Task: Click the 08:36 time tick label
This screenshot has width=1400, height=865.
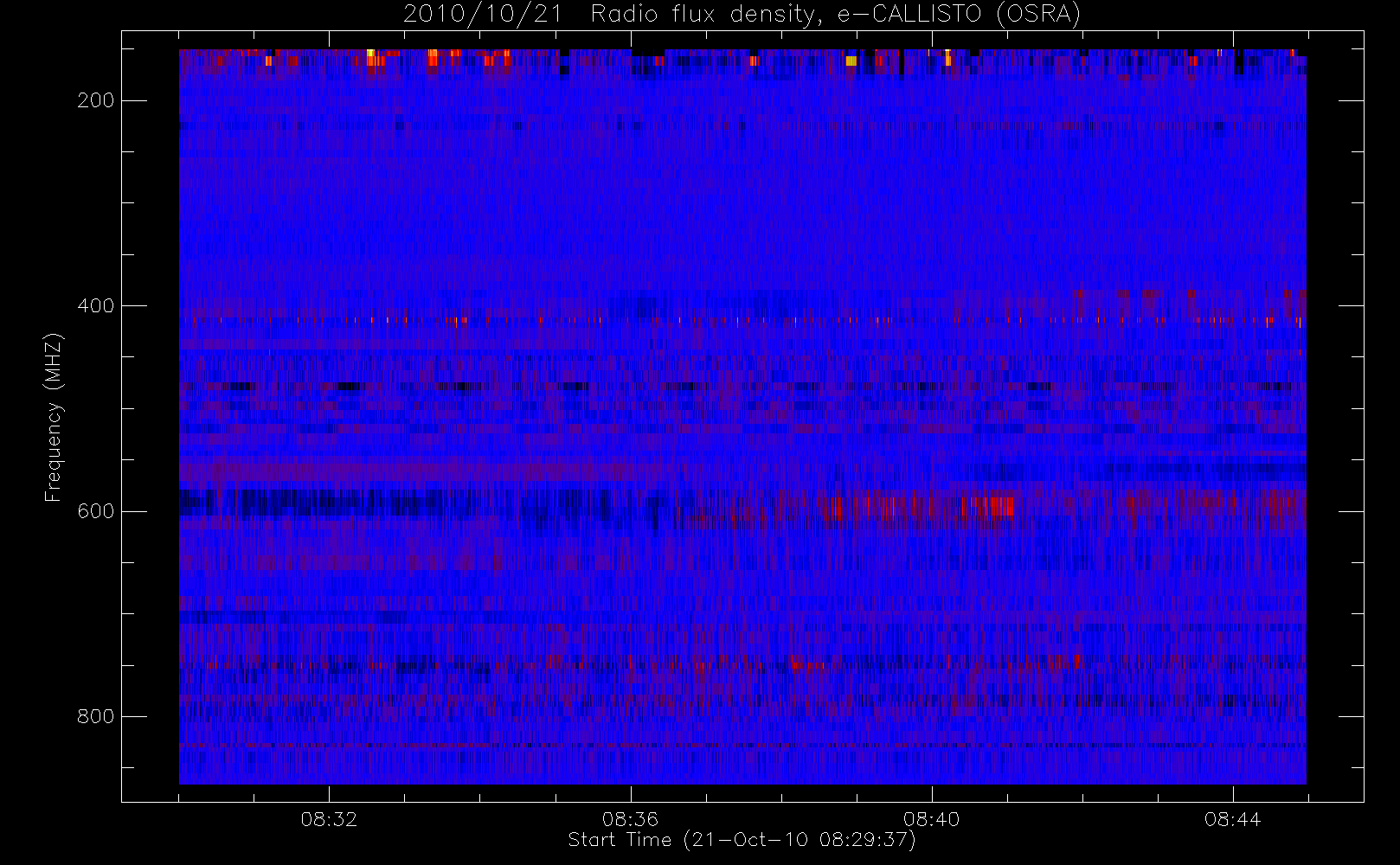Action: 630,819
